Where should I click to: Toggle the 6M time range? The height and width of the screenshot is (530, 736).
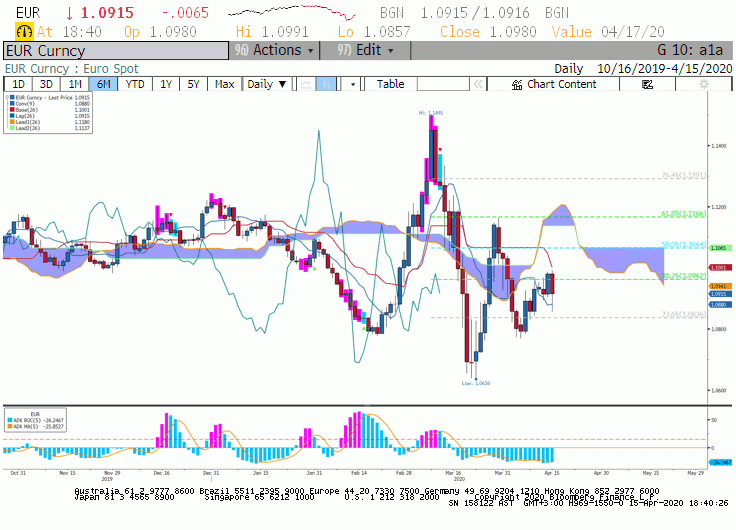point(103,84)
